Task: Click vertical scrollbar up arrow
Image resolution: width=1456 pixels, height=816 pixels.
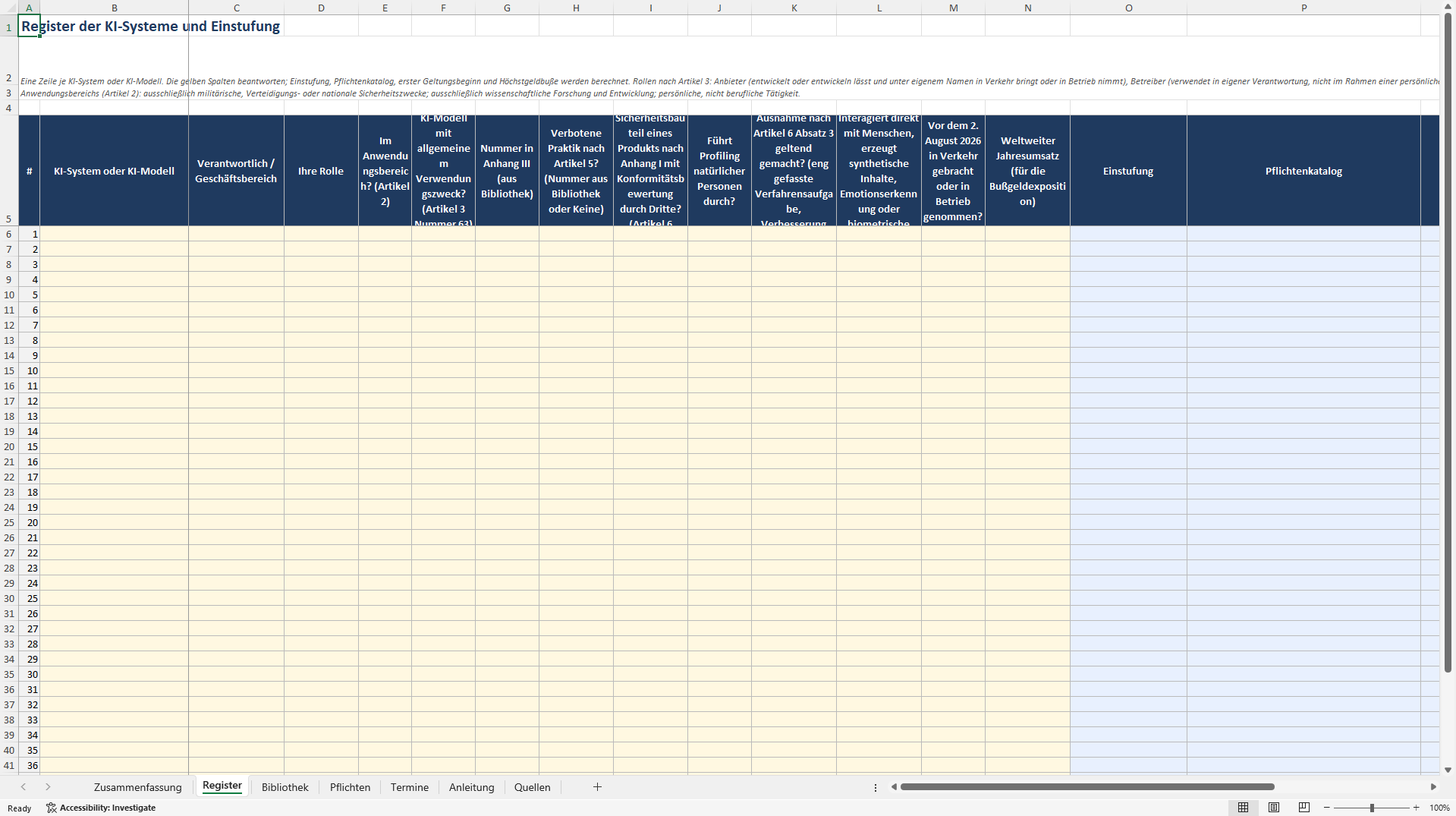Action: coord(1448,6)
